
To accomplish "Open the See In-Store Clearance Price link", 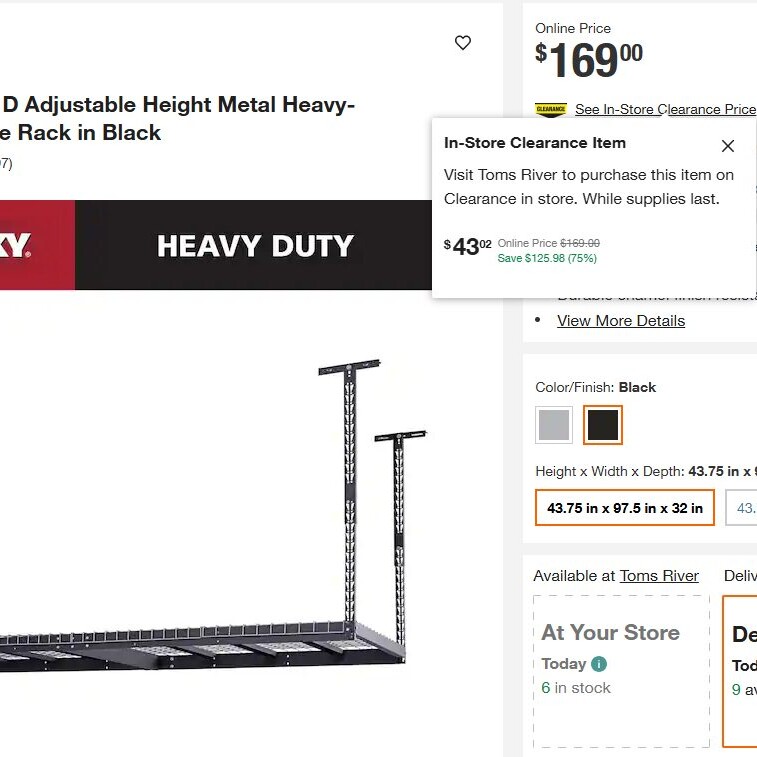I will 665,109.
